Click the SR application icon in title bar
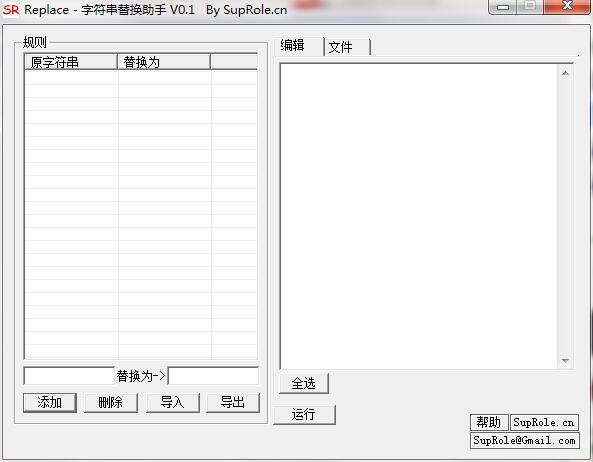The width and height of the screenshot is (593, 462). [11, 9]
